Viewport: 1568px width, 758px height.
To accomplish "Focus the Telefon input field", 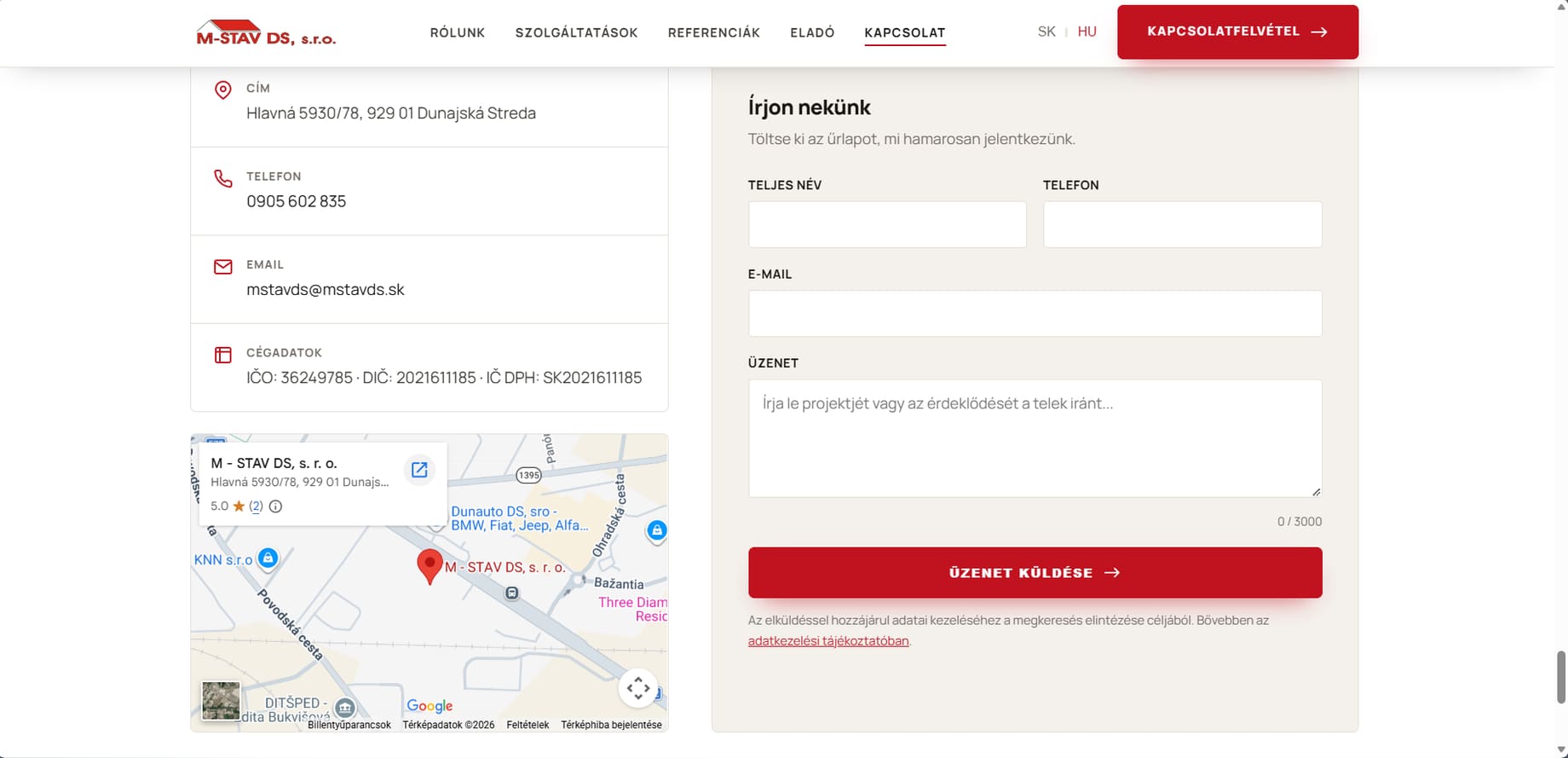I will click(1183, 224).
